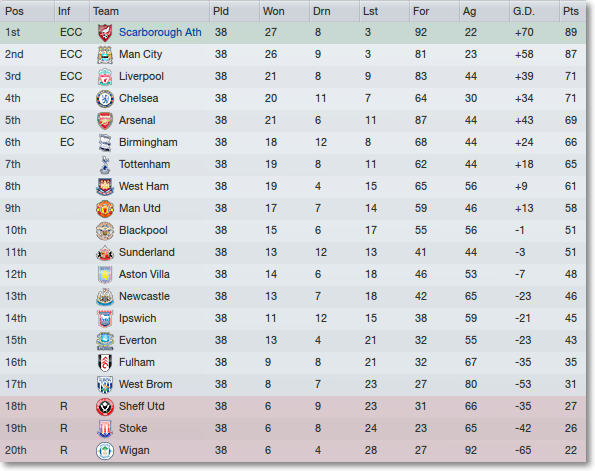Open the Scarborough Ath team link
Viewport: 595px width, 471px height.
(x=160, y=32)
